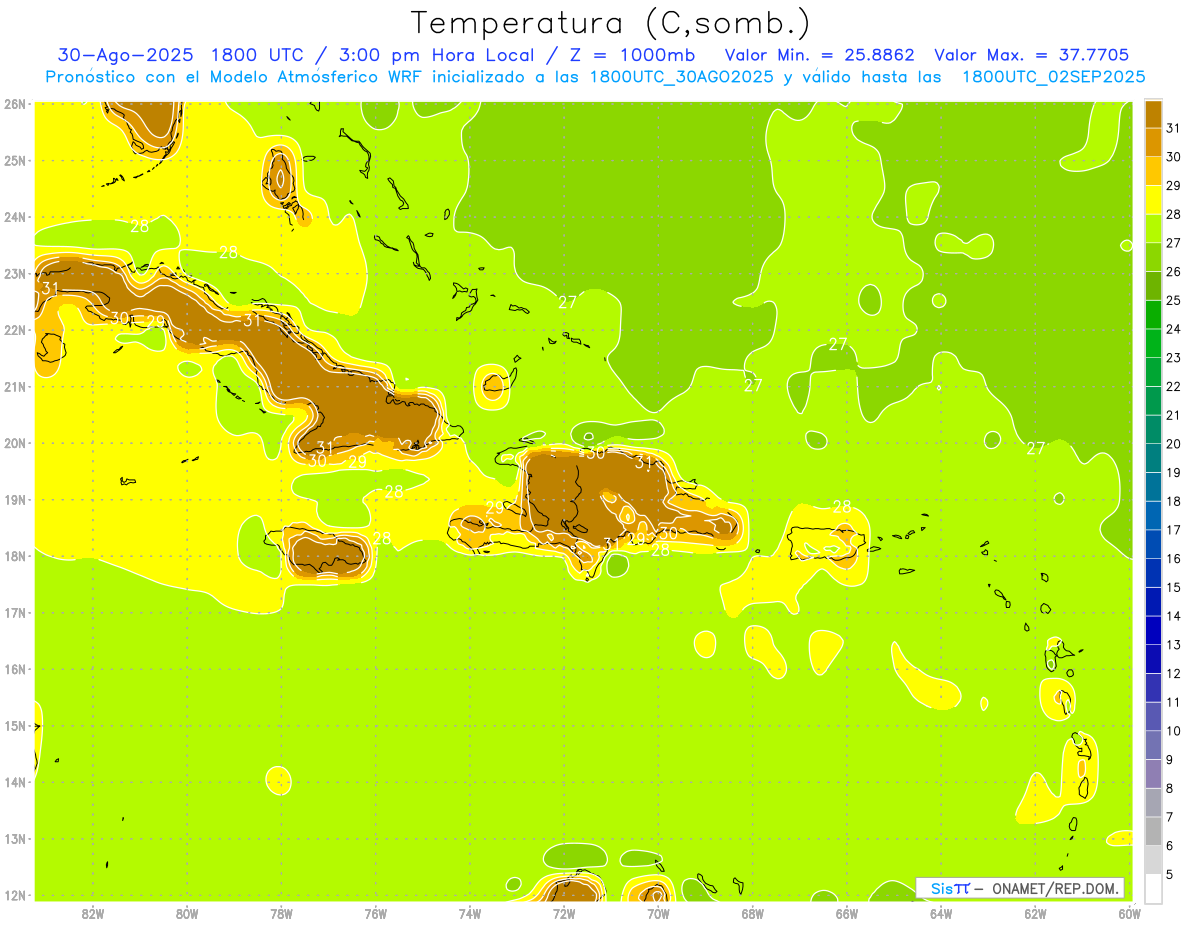The image size is (1200, 927).
Task: Click the 18N latitude axis label
Action: tap(15, 556)
